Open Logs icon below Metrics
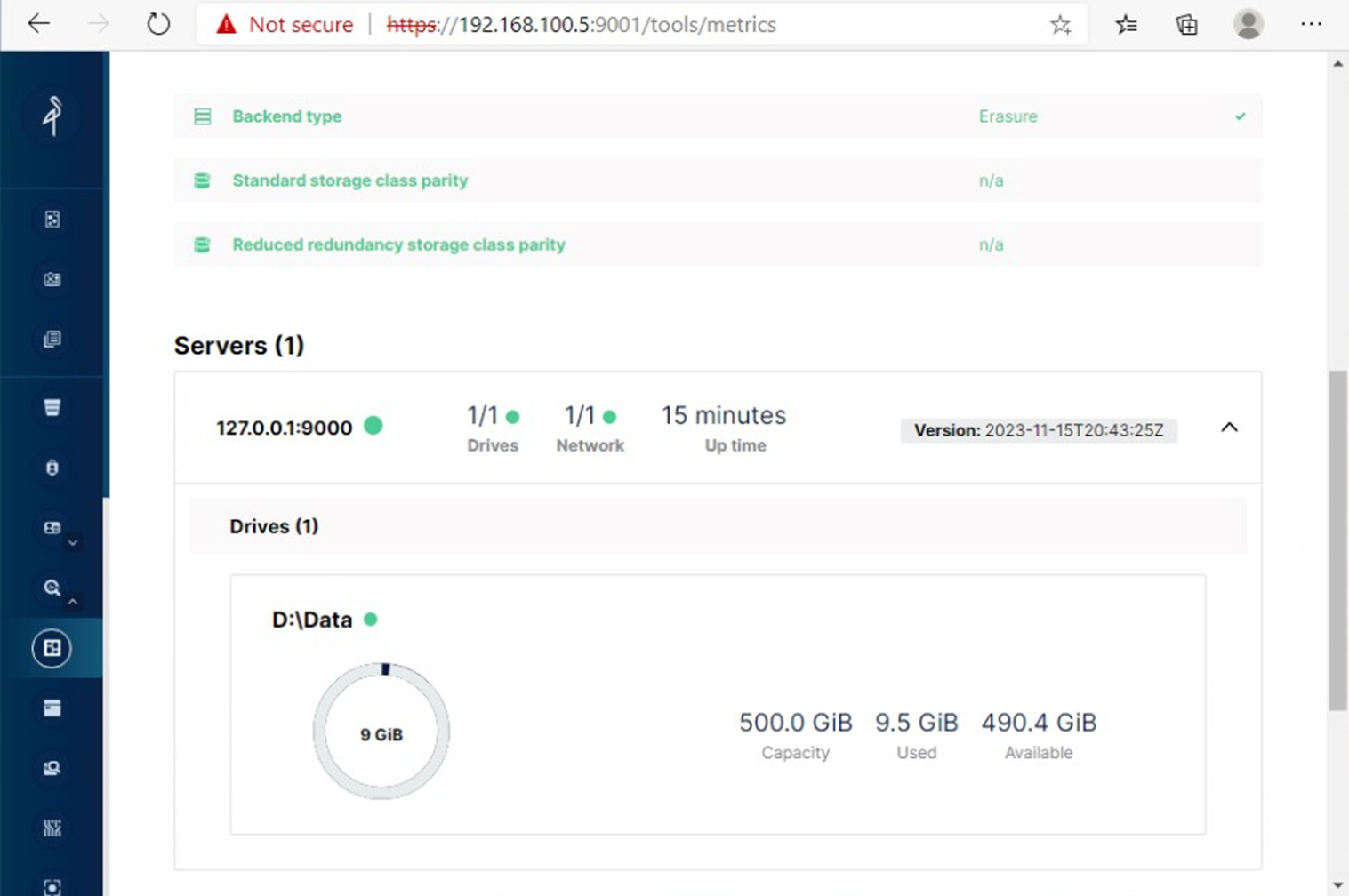Image resolution: width=1349 pixels, height=896 pixels. click(x=52, y=708)
